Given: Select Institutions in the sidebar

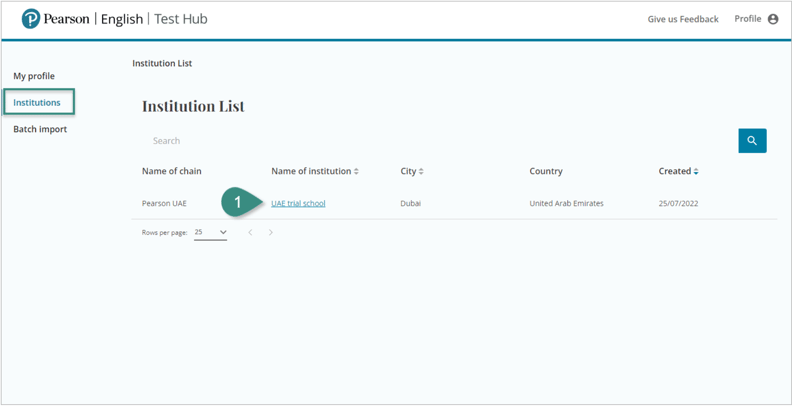Looking at the screenshot, I should pos(37,102).
